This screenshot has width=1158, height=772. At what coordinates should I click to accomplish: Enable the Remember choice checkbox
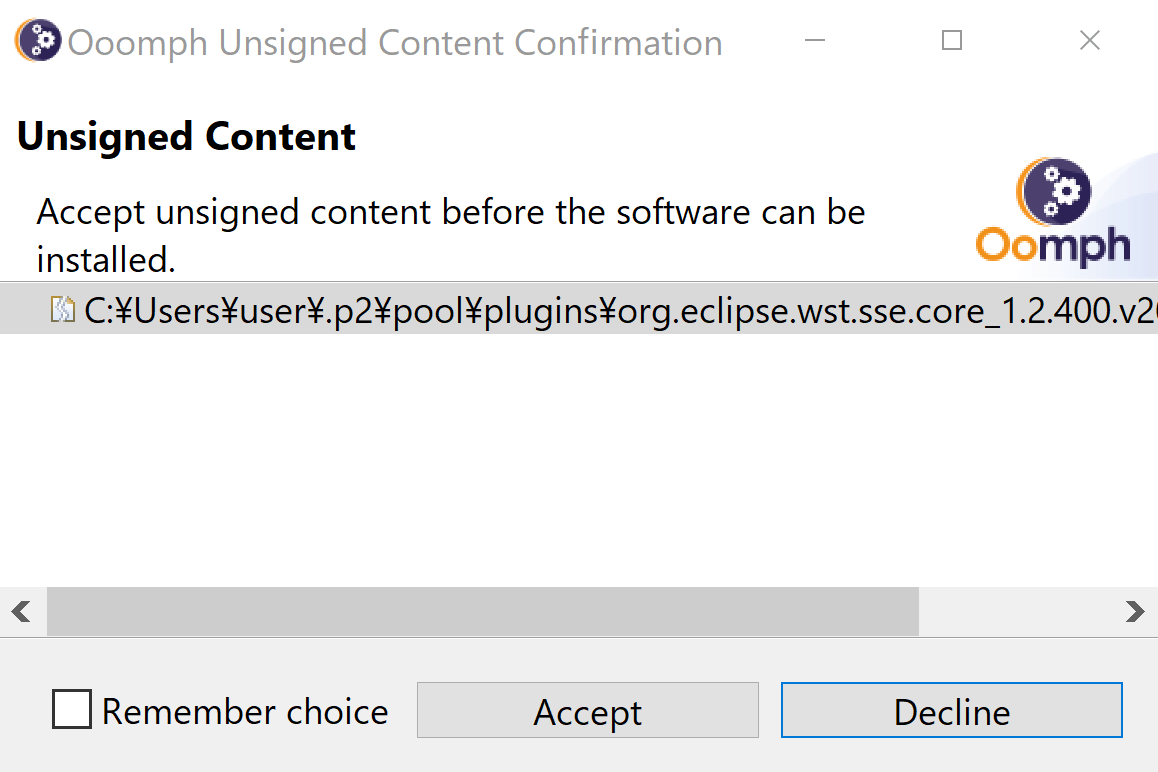click(x=72, y=709)
